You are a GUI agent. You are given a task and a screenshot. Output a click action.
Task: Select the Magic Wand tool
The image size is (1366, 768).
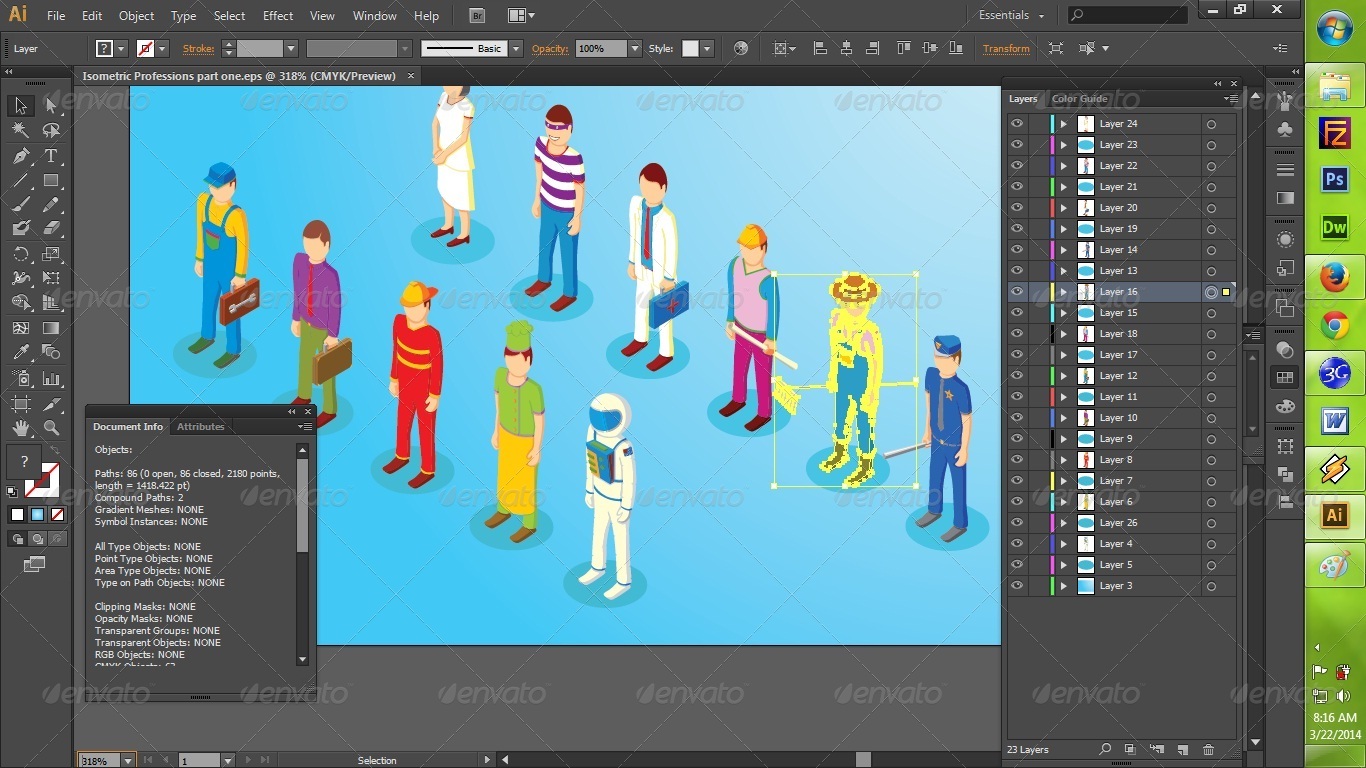(x=20, y=130)
